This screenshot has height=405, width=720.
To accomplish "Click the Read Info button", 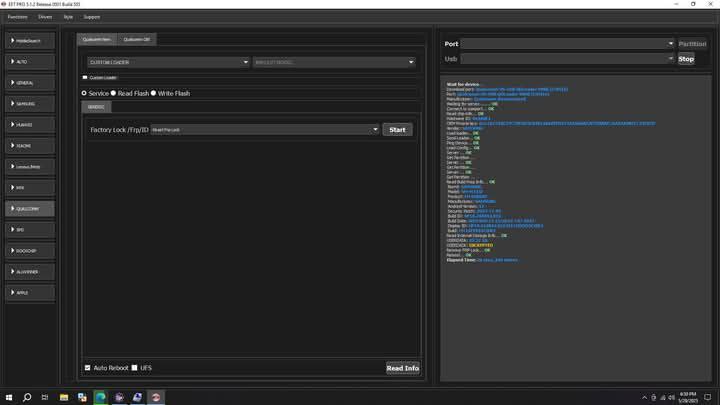I will [403, 368].
